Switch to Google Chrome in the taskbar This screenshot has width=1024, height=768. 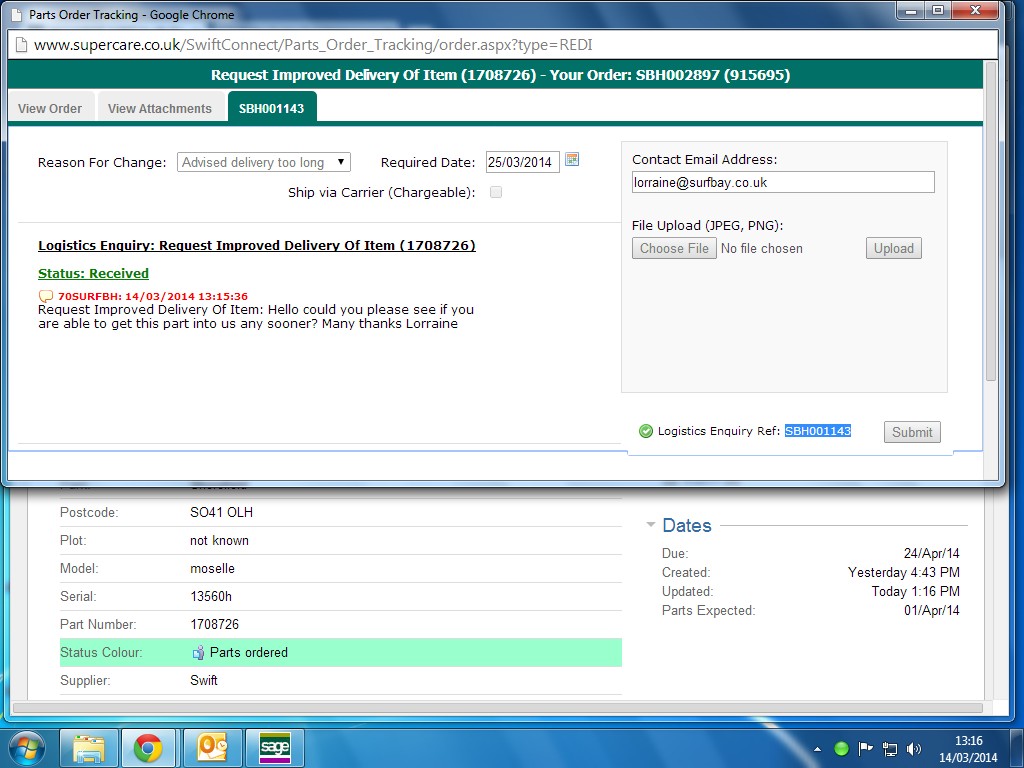tap(148, 748)
